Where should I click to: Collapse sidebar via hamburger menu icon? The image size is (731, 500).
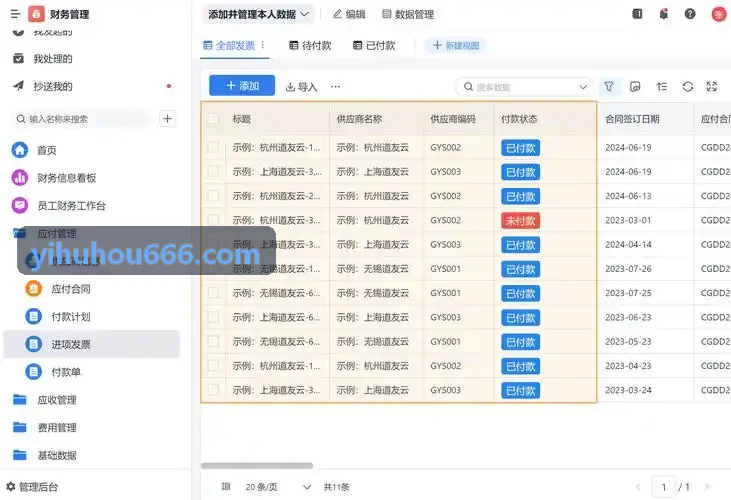(15, 14)
